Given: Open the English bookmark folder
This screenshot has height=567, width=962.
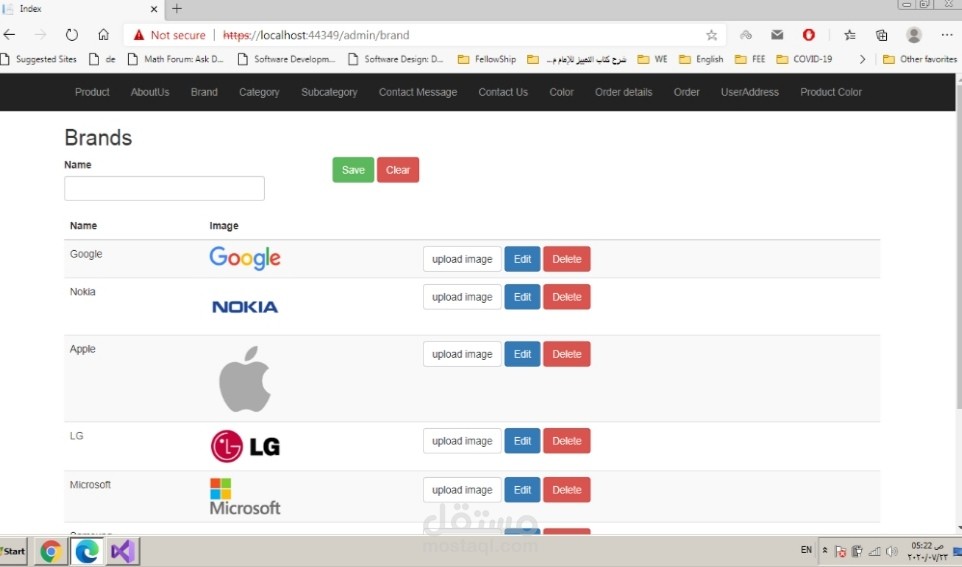Looking at the screenshot, I should 701,59.
